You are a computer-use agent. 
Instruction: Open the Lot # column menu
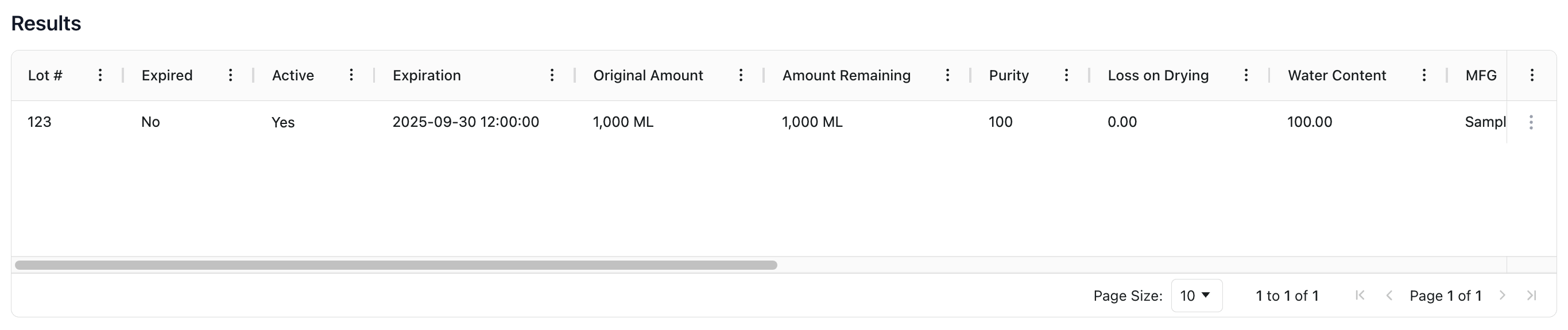100,75
